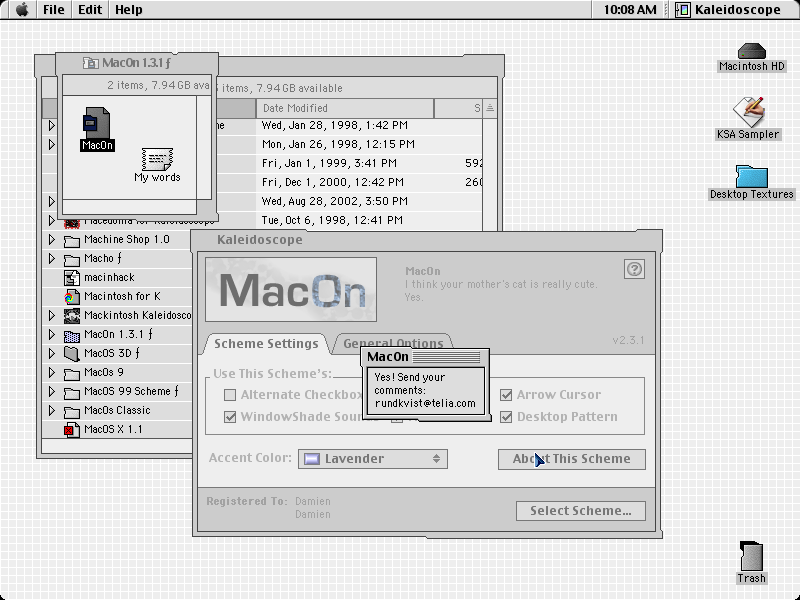This screenshot has height=600, width=800.
Task: Select the Trash icon on the desktop
Action: click(752, 557)
